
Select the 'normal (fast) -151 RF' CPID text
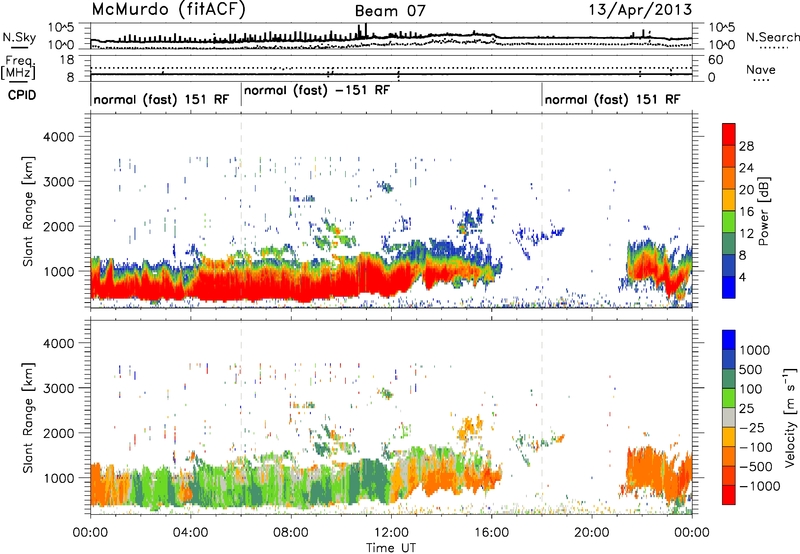click(317, 91)
